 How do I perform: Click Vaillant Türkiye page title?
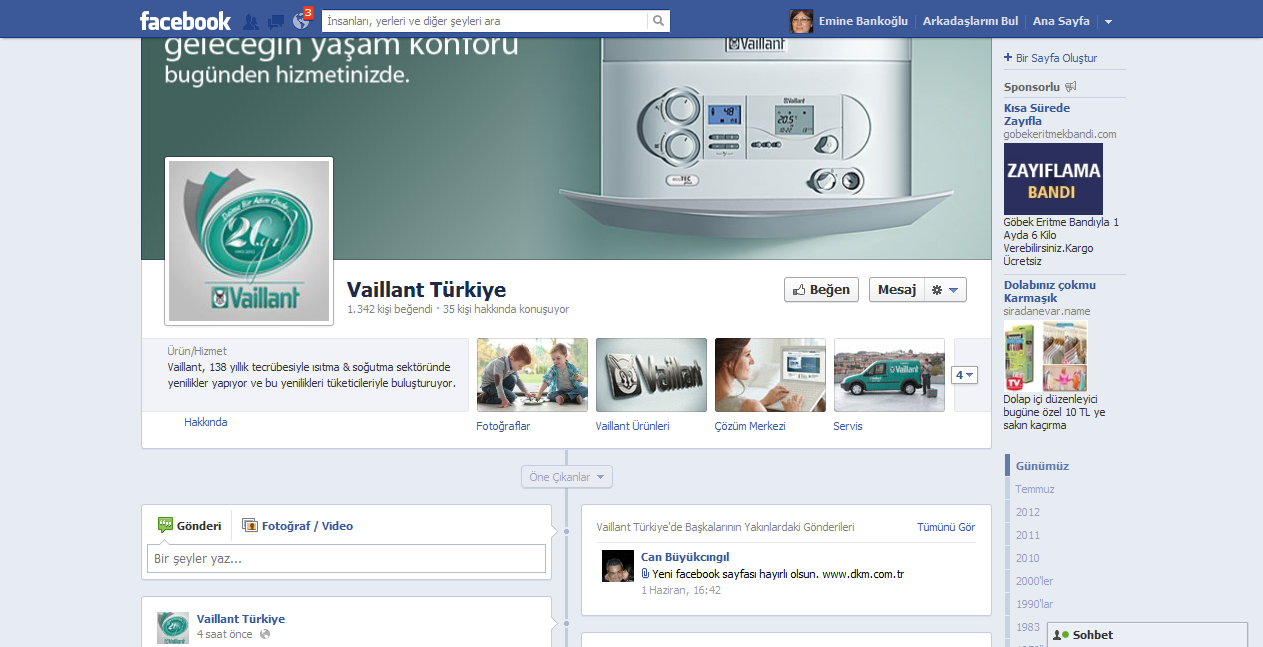(x=426, y=290)
